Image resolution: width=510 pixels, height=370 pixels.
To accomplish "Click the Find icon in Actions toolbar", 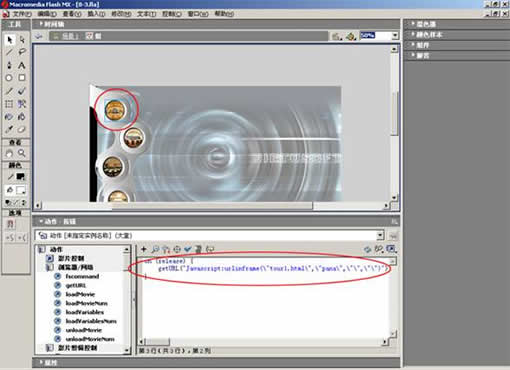I will [155, 249].
